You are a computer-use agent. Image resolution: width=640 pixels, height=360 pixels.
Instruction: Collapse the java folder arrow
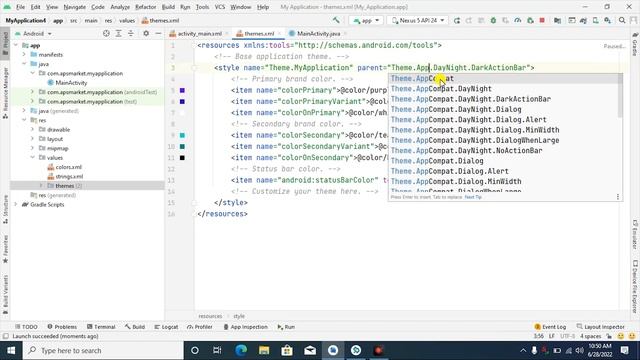coord(24,64)
